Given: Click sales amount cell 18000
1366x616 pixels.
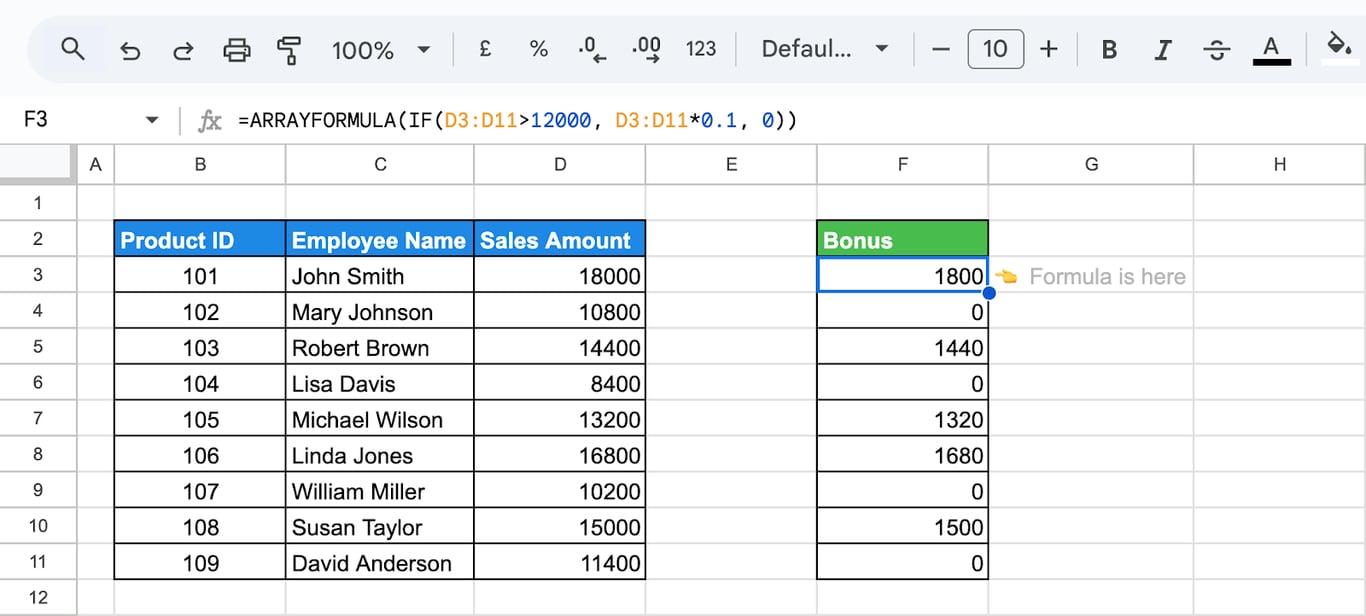Looking at the screenshot, I should (x=560, y=275).
